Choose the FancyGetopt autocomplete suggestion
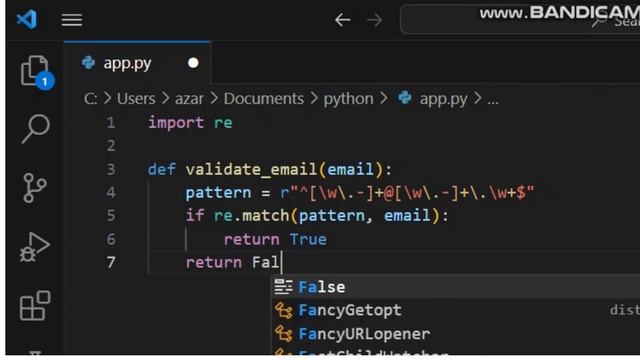The width and height of the screenshot is (640, 360). (x=456, y=310)
